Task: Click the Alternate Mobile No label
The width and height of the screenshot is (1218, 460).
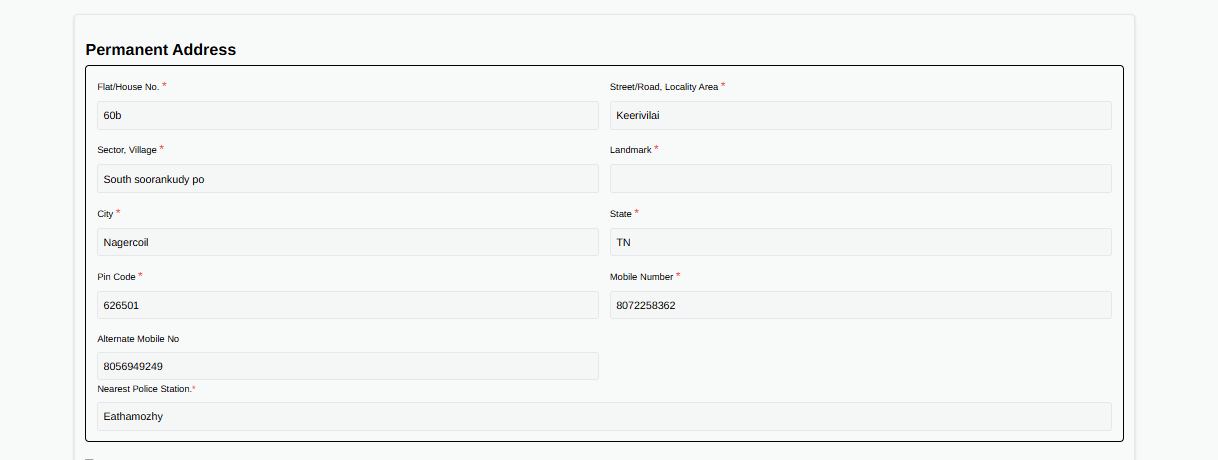Action: coord(138,339)
